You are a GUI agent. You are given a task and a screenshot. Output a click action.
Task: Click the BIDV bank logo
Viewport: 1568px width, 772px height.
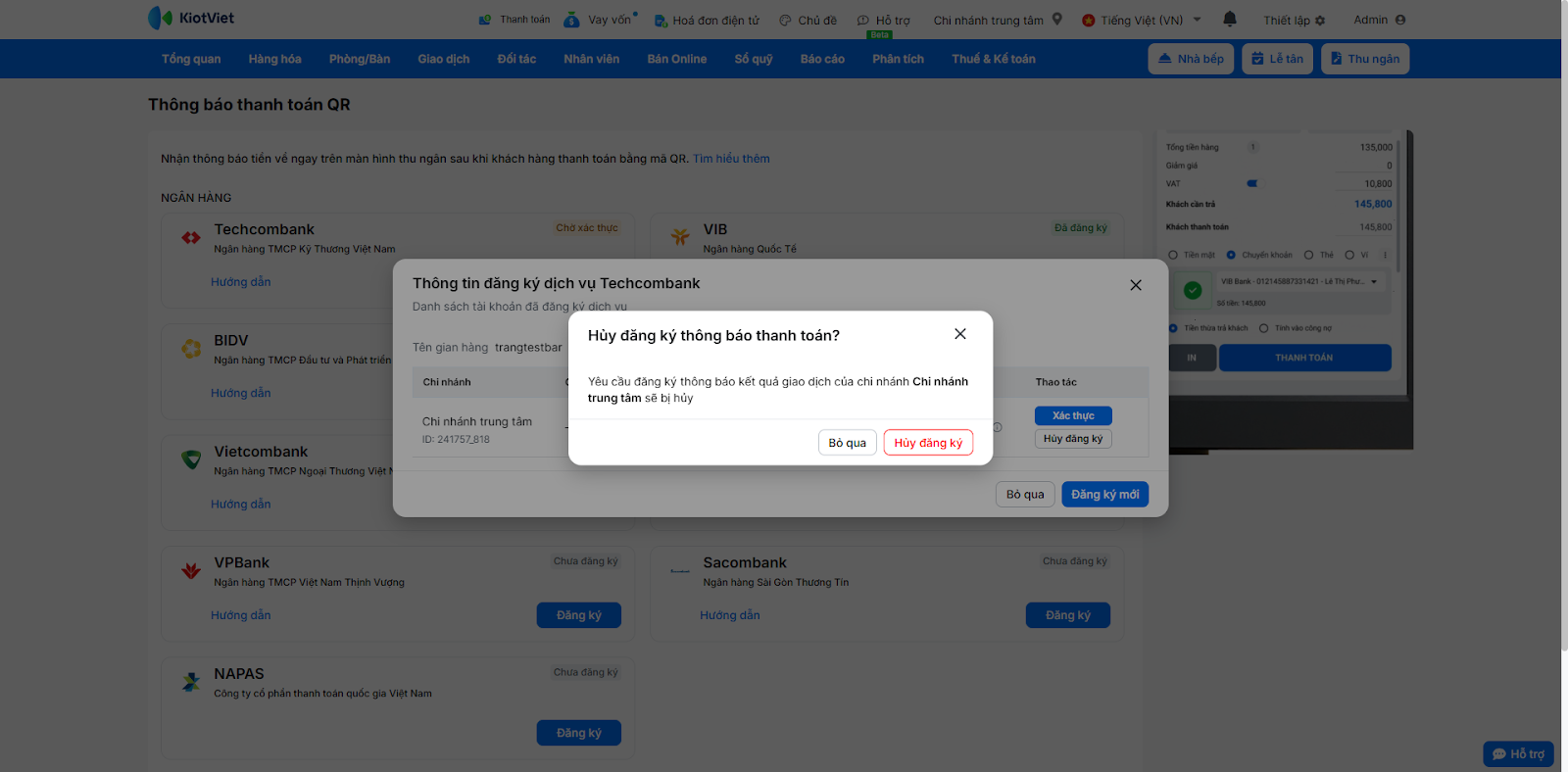click(x=191, y=348)
